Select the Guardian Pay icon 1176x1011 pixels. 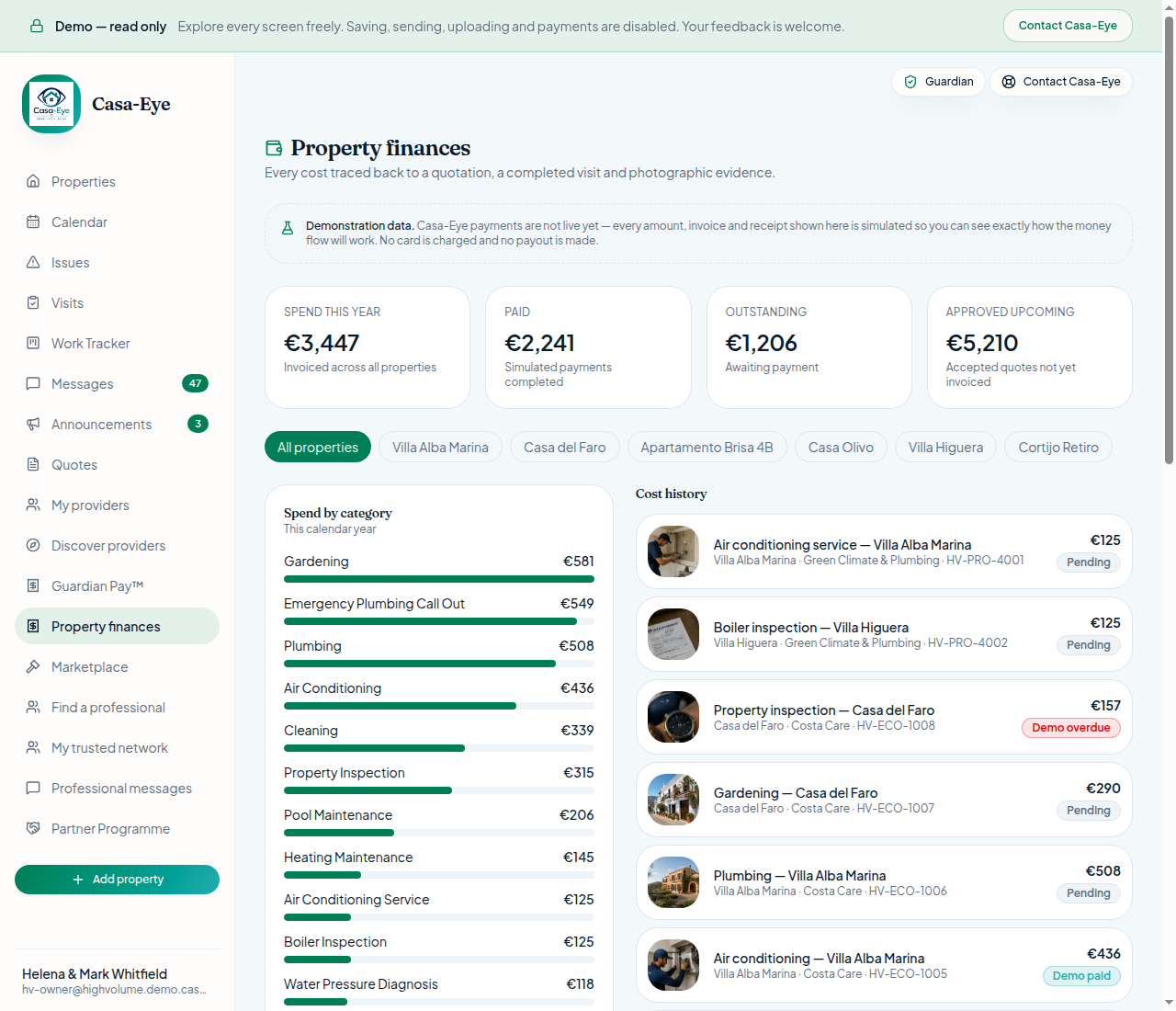33,585
